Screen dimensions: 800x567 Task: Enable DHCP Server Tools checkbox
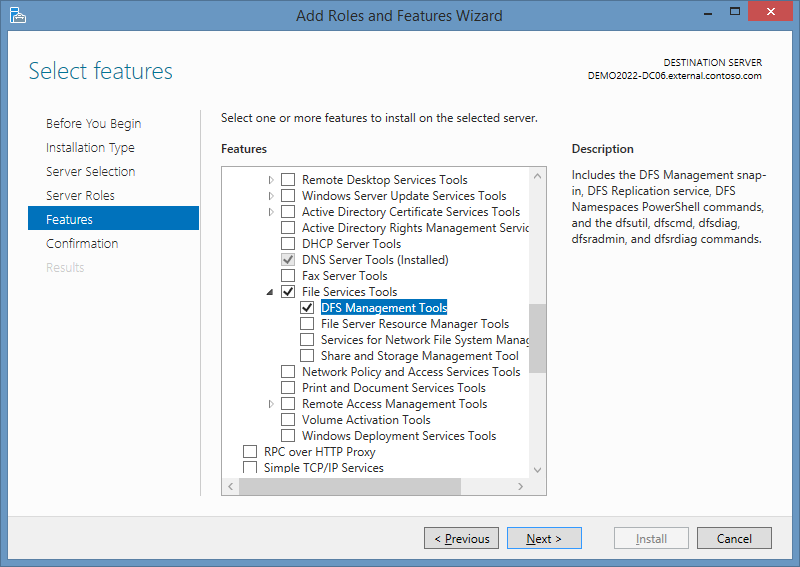point(288,243)
